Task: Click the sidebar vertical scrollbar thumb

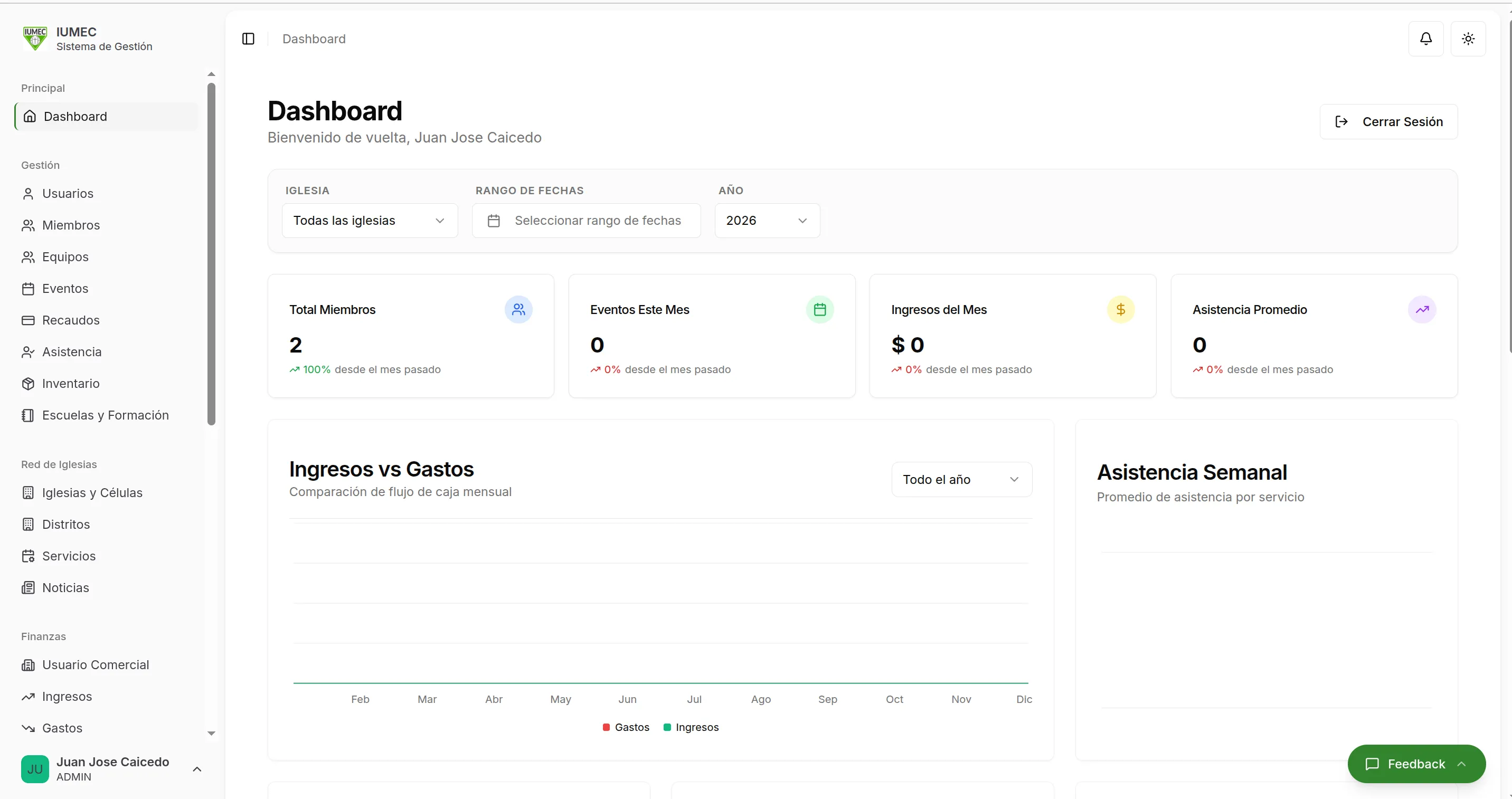Action: tap(211, 253)
